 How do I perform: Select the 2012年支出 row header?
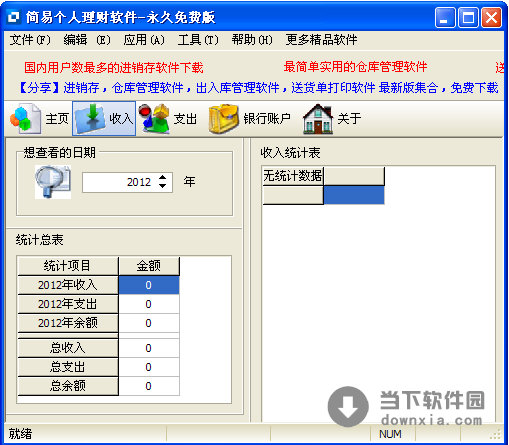tap(68, 304)
